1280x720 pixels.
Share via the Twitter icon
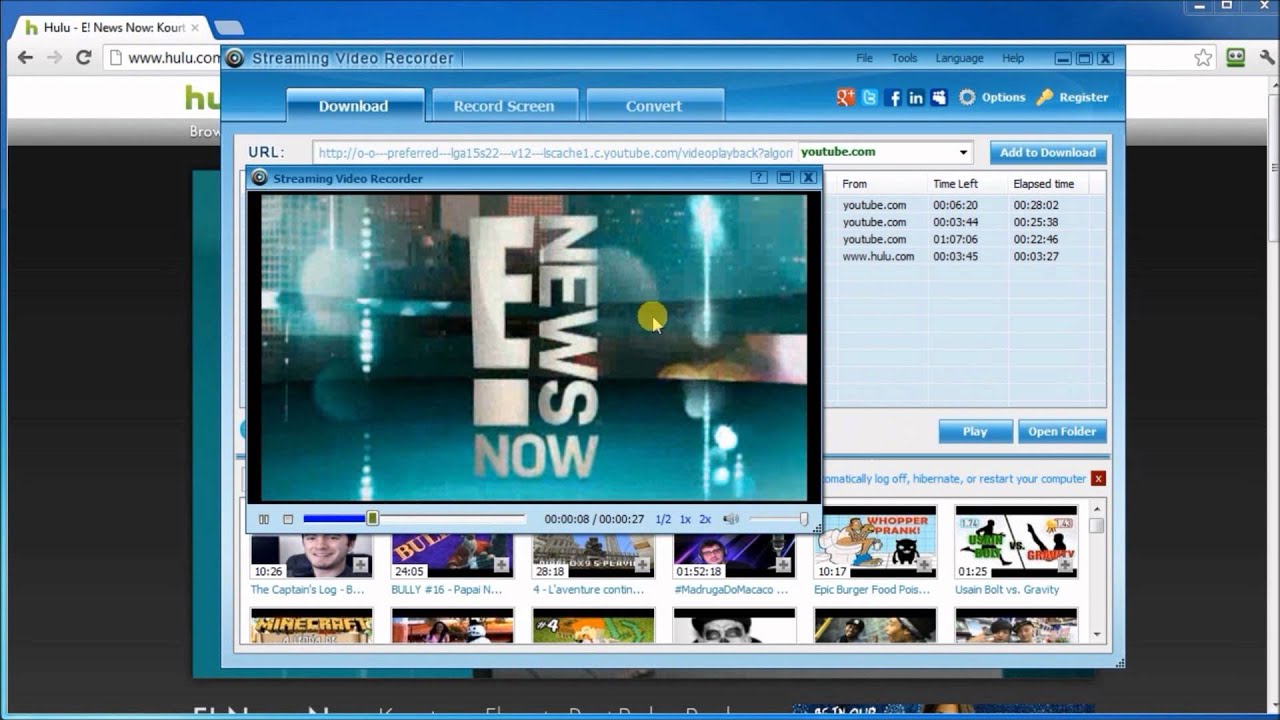click(x=870, y=97)
